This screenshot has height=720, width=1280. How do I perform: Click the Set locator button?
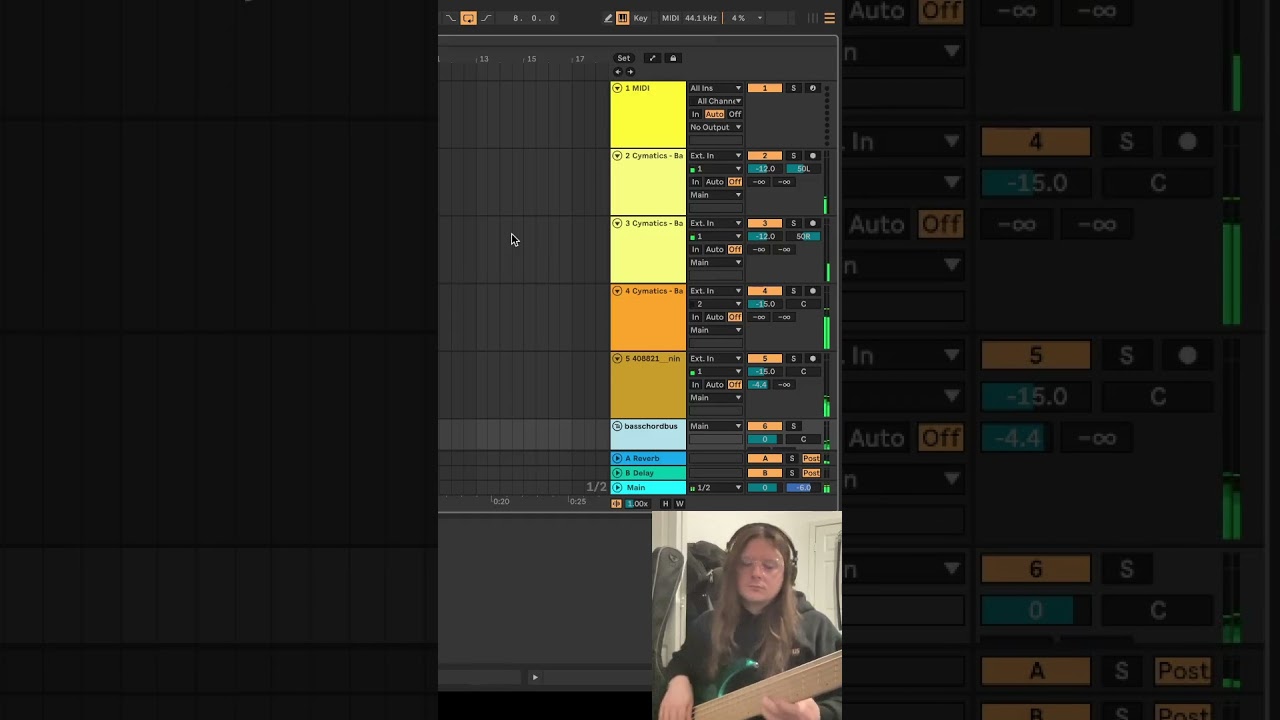pyautogui.click(x=624, y=58)
